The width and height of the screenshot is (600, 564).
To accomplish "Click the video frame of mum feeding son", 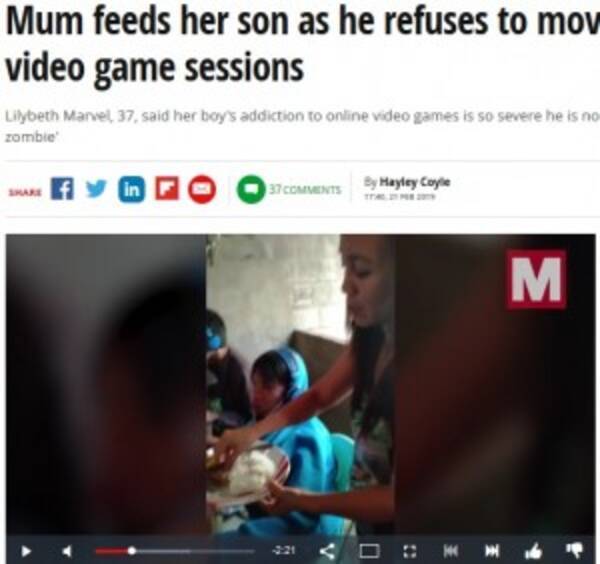I will [300, 385].
